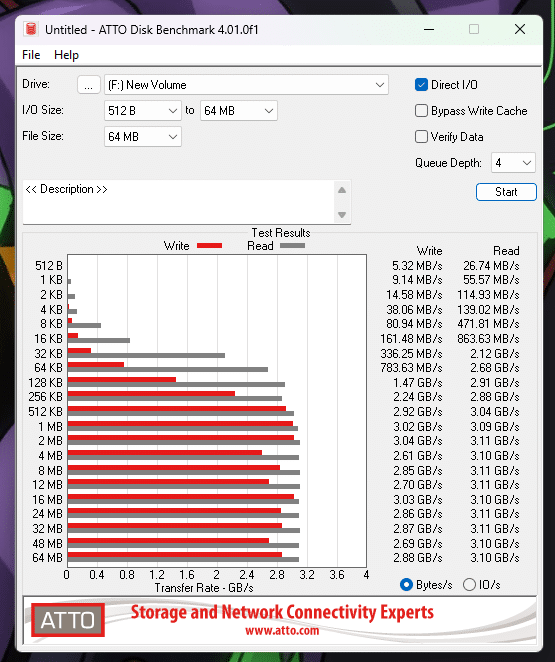Open the Help menu
The image size is (555, 662).
[66, 55]
